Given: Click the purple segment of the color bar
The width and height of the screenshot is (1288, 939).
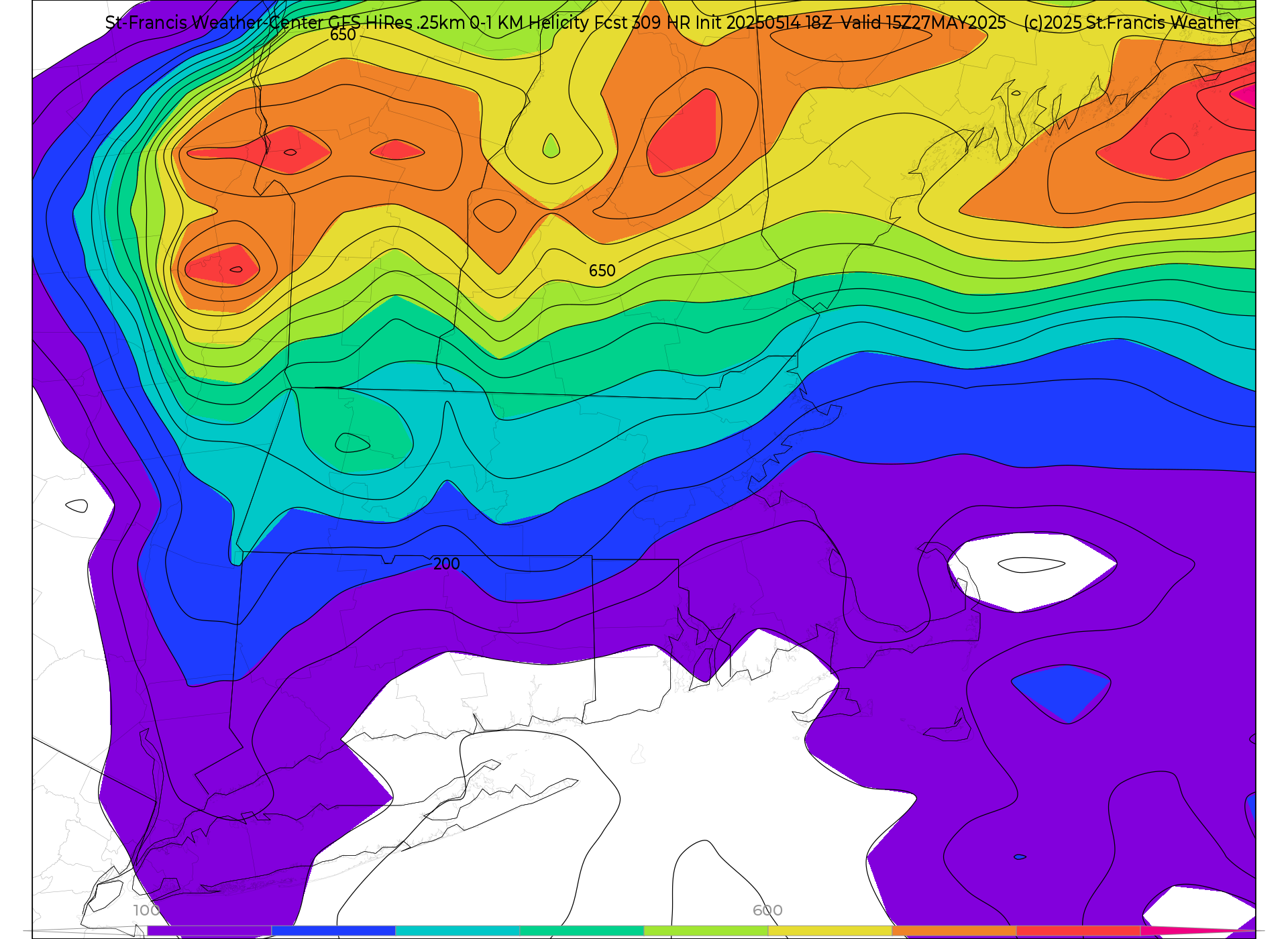Looking at the screenshot, I should pos(209,931).
